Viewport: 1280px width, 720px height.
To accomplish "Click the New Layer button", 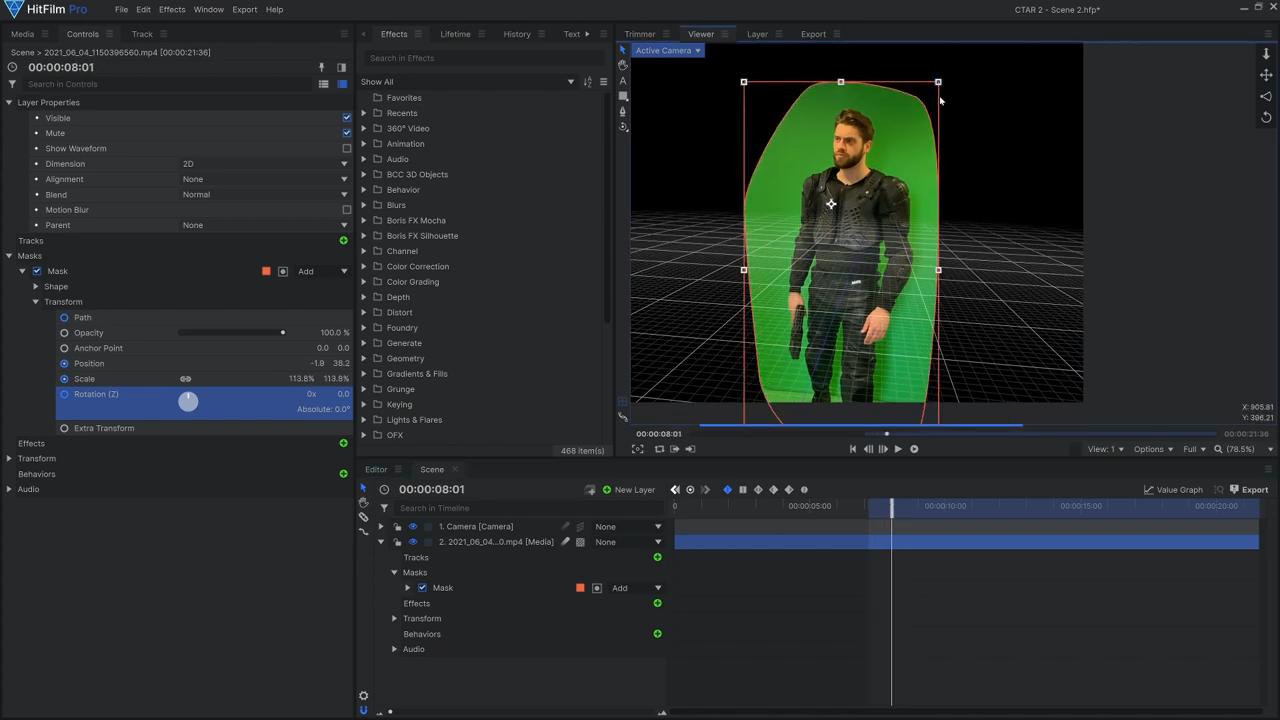I will tap(628, 490).
